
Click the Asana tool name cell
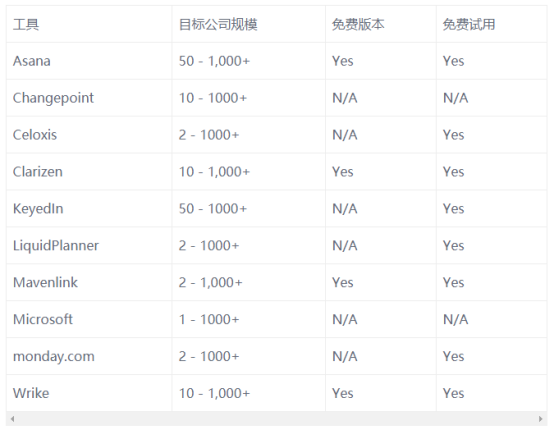click(x=89, y=61)
